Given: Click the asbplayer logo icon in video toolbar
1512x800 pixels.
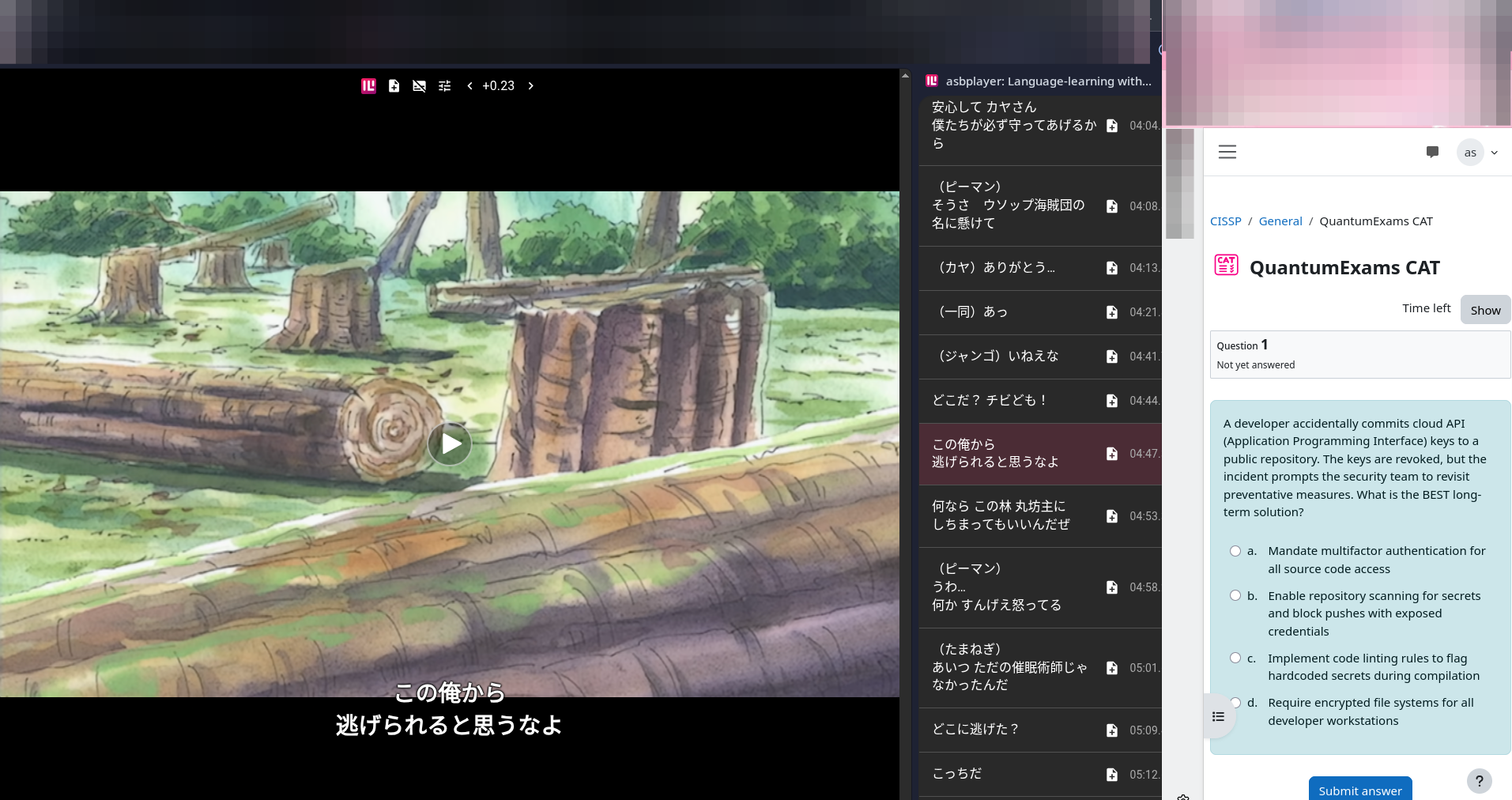Looking at the screenshot, I should pyautogui.click(x=368, y=86).
